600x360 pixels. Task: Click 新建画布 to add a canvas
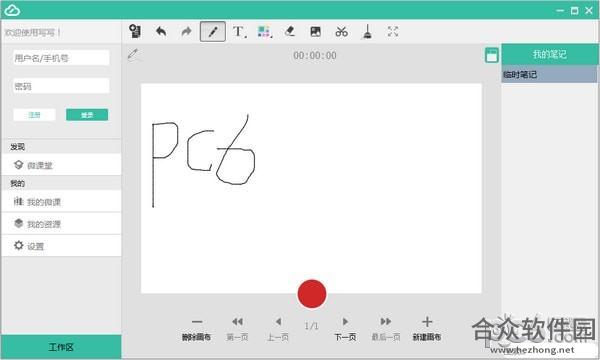tap(427, 329)
